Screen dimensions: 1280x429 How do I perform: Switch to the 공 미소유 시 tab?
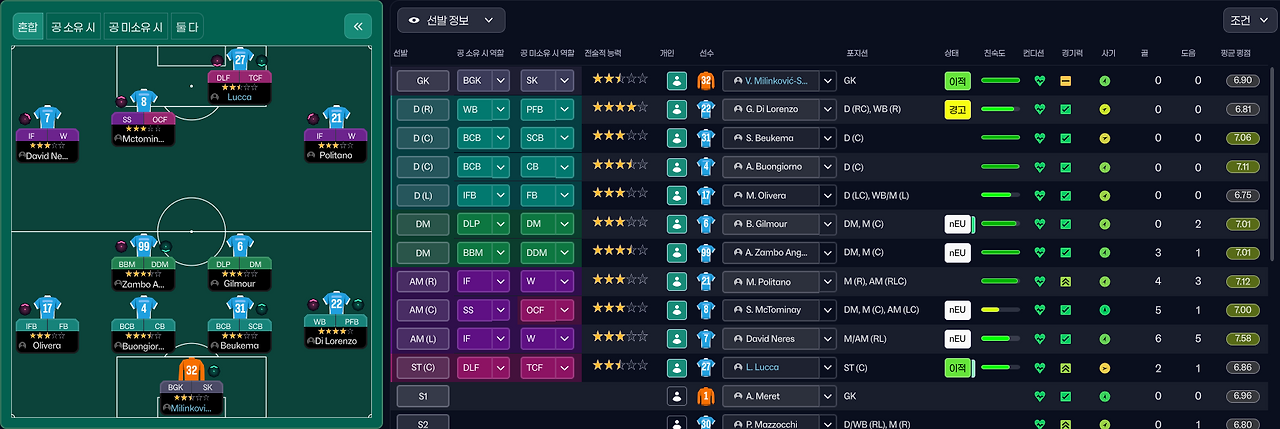tap(134, 27)
